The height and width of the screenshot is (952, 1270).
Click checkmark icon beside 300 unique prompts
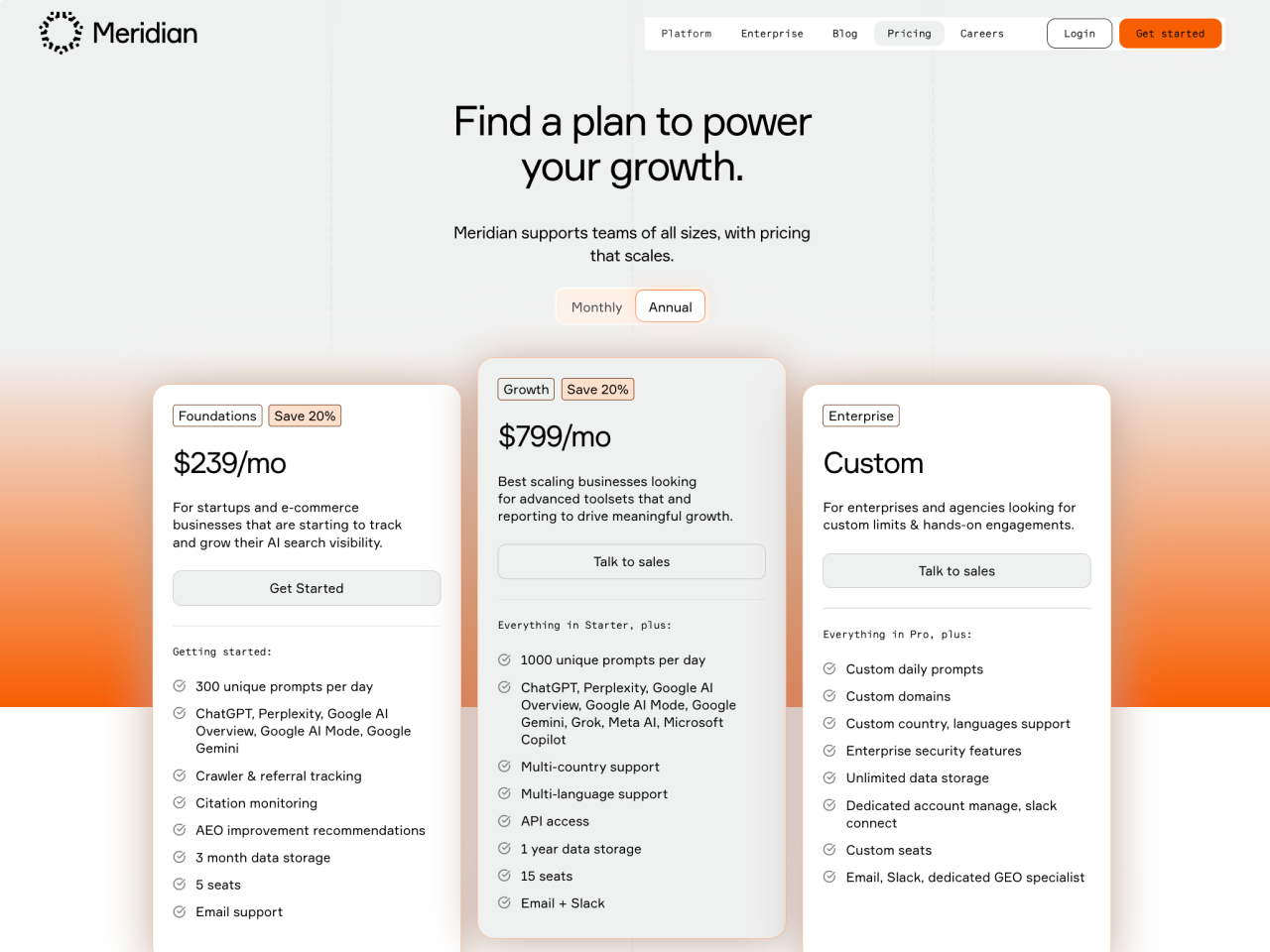[x=180, y=685]
